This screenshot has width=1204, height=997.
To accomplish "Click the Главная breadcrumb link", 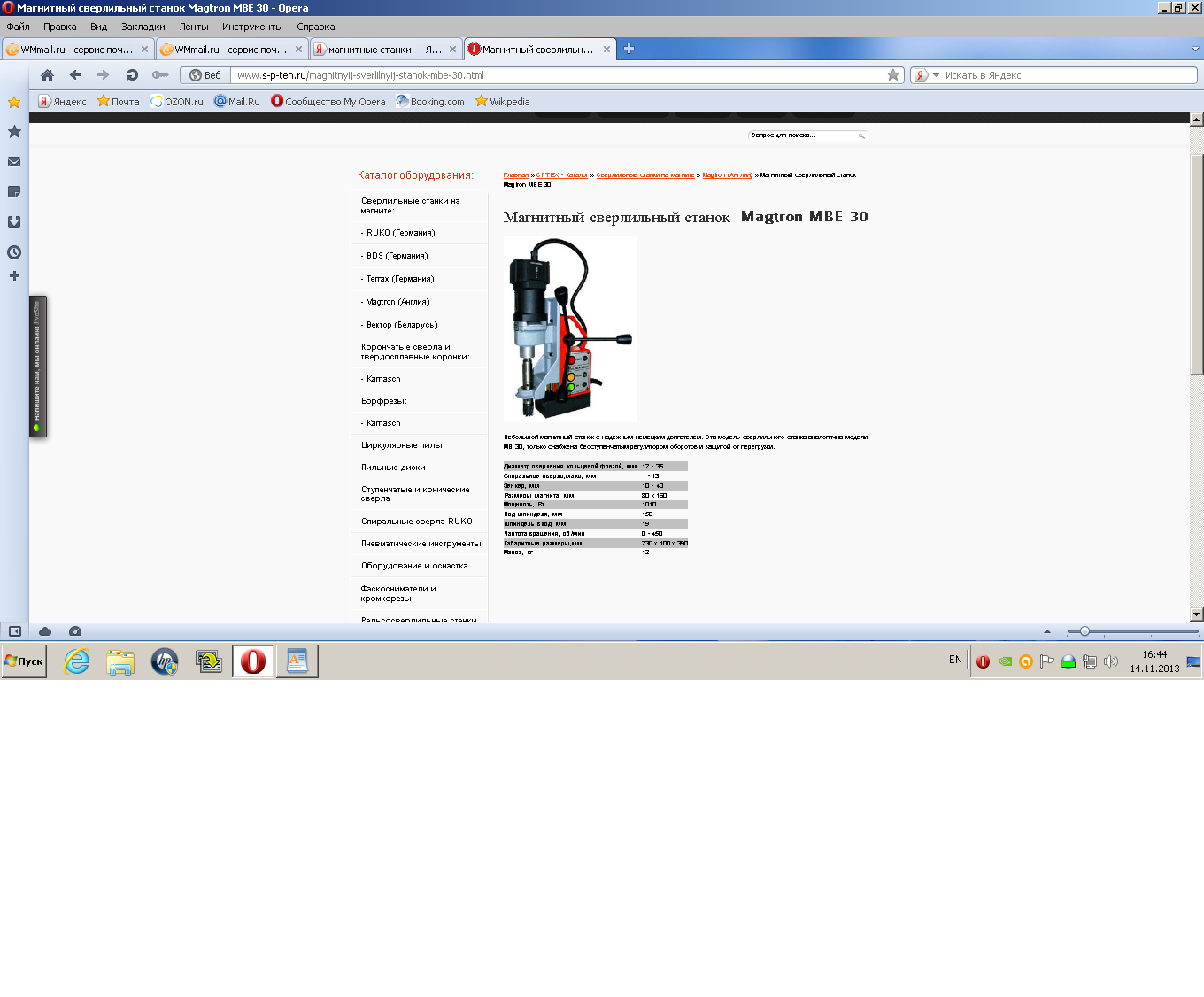I will coord(516,175).
